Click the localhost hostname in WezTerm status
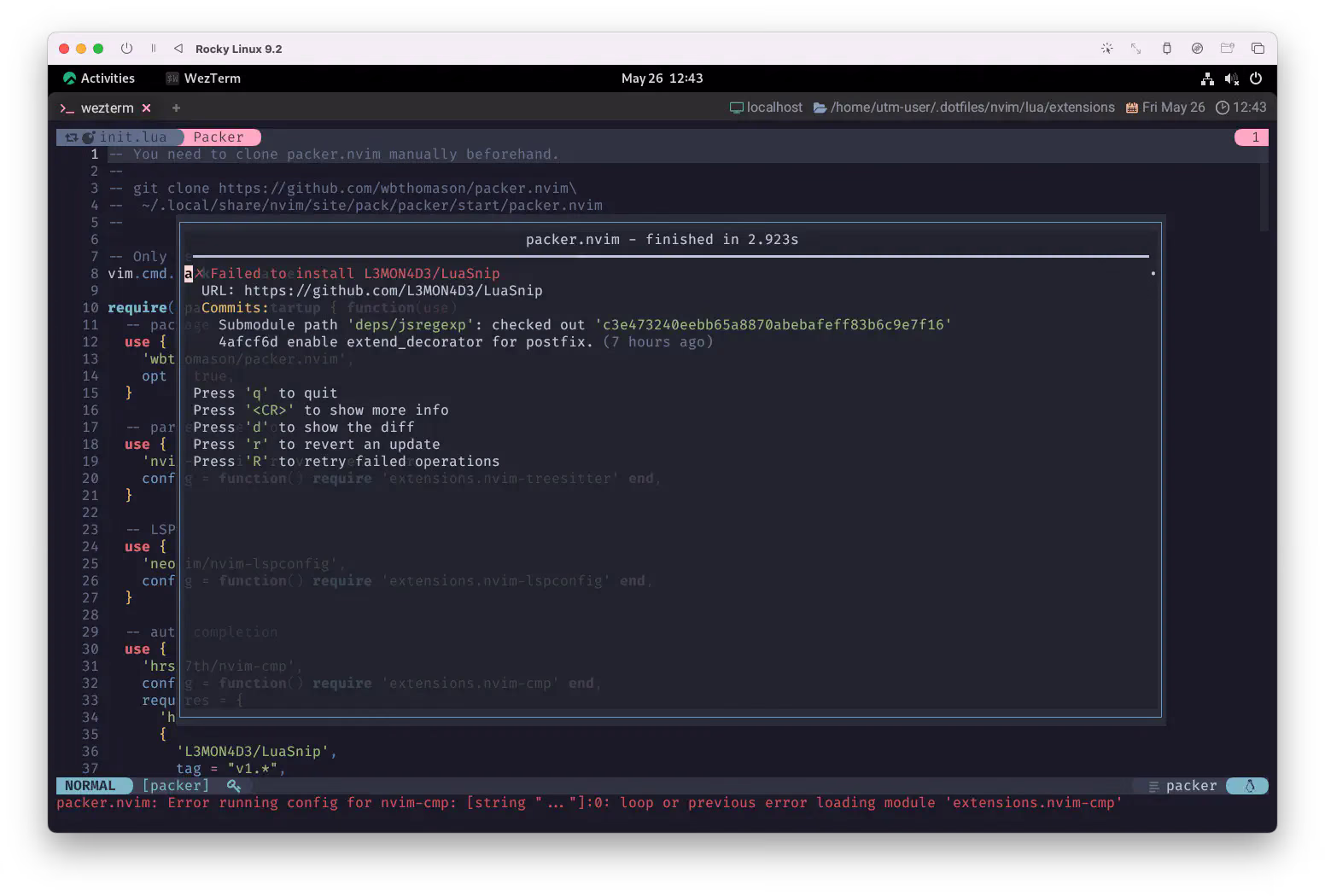Screen dimensions: 1325x896 774,108
